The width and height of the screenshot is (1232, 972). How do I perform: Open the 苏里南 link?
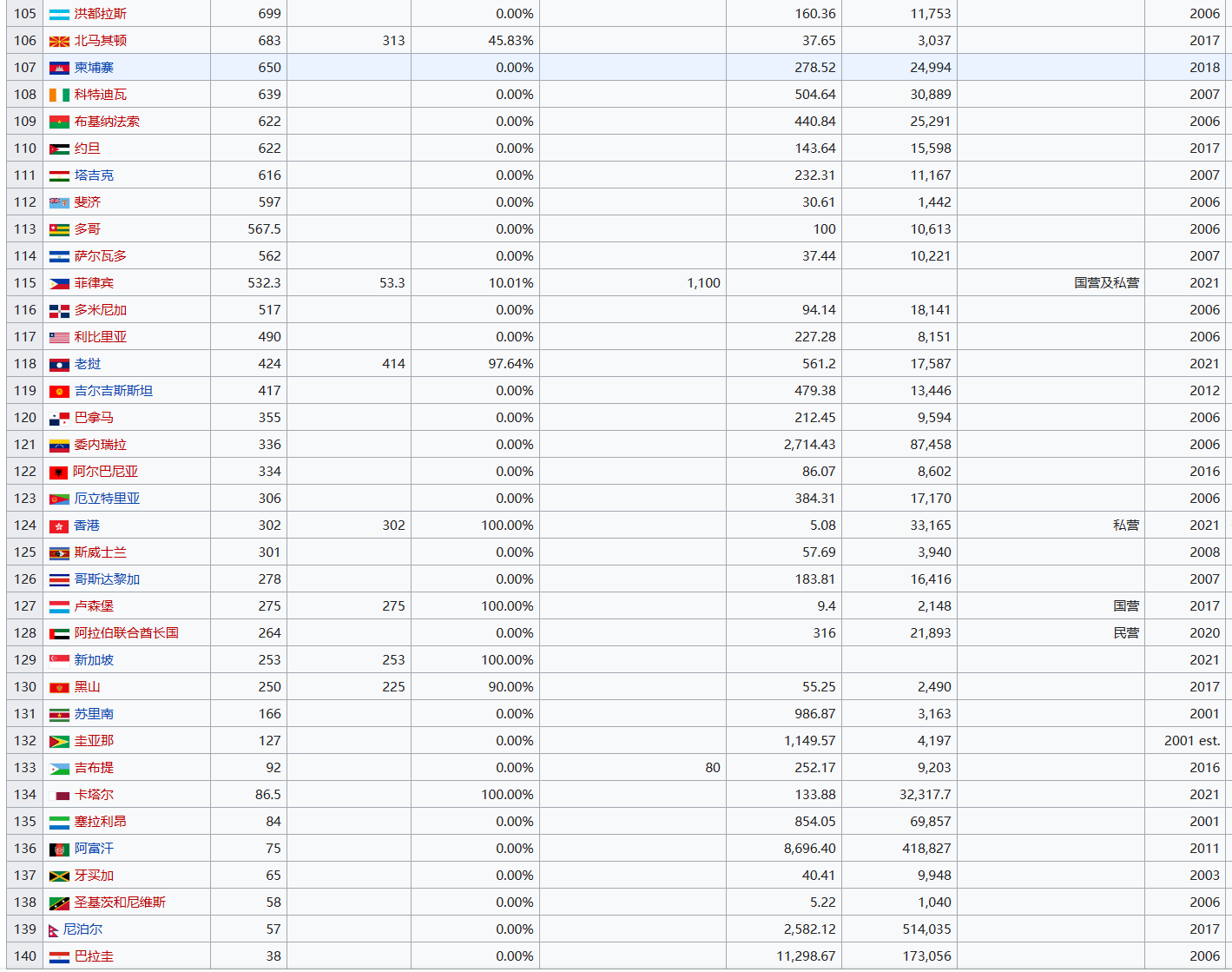coord(94,714)
